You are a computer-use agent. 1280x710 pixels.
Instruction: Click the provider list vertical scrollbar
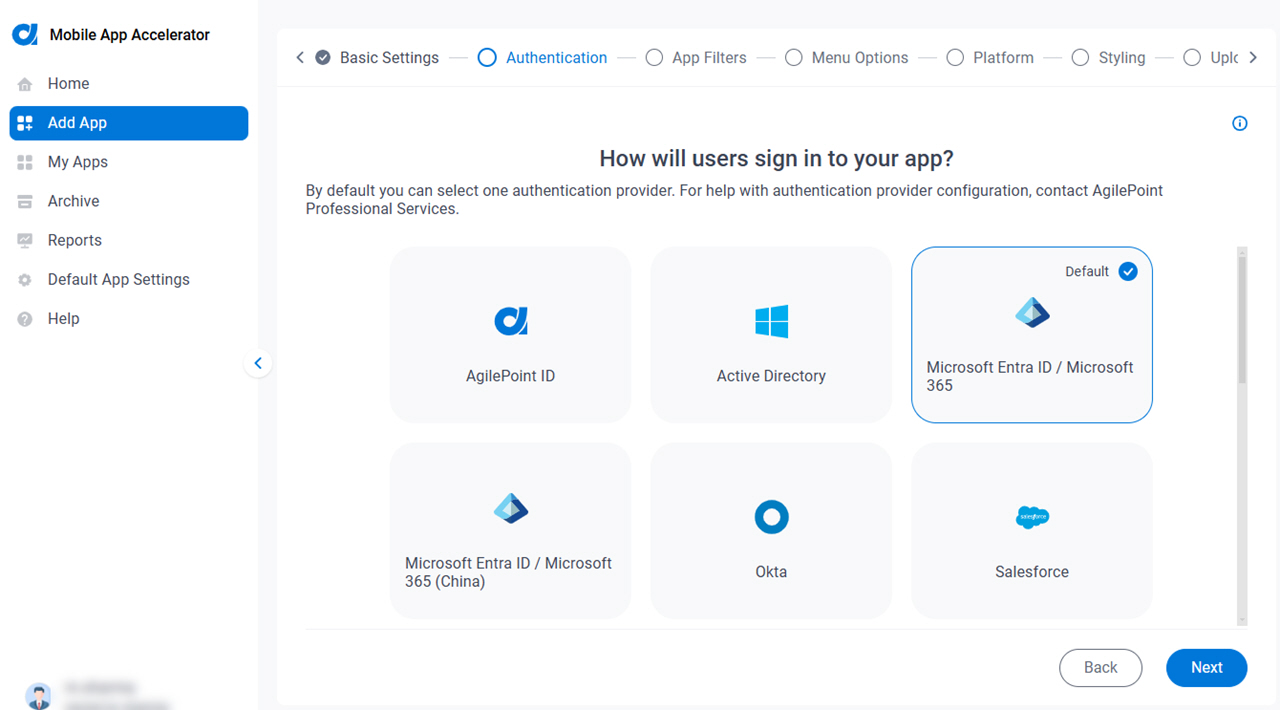click(x=1242, y=320)
